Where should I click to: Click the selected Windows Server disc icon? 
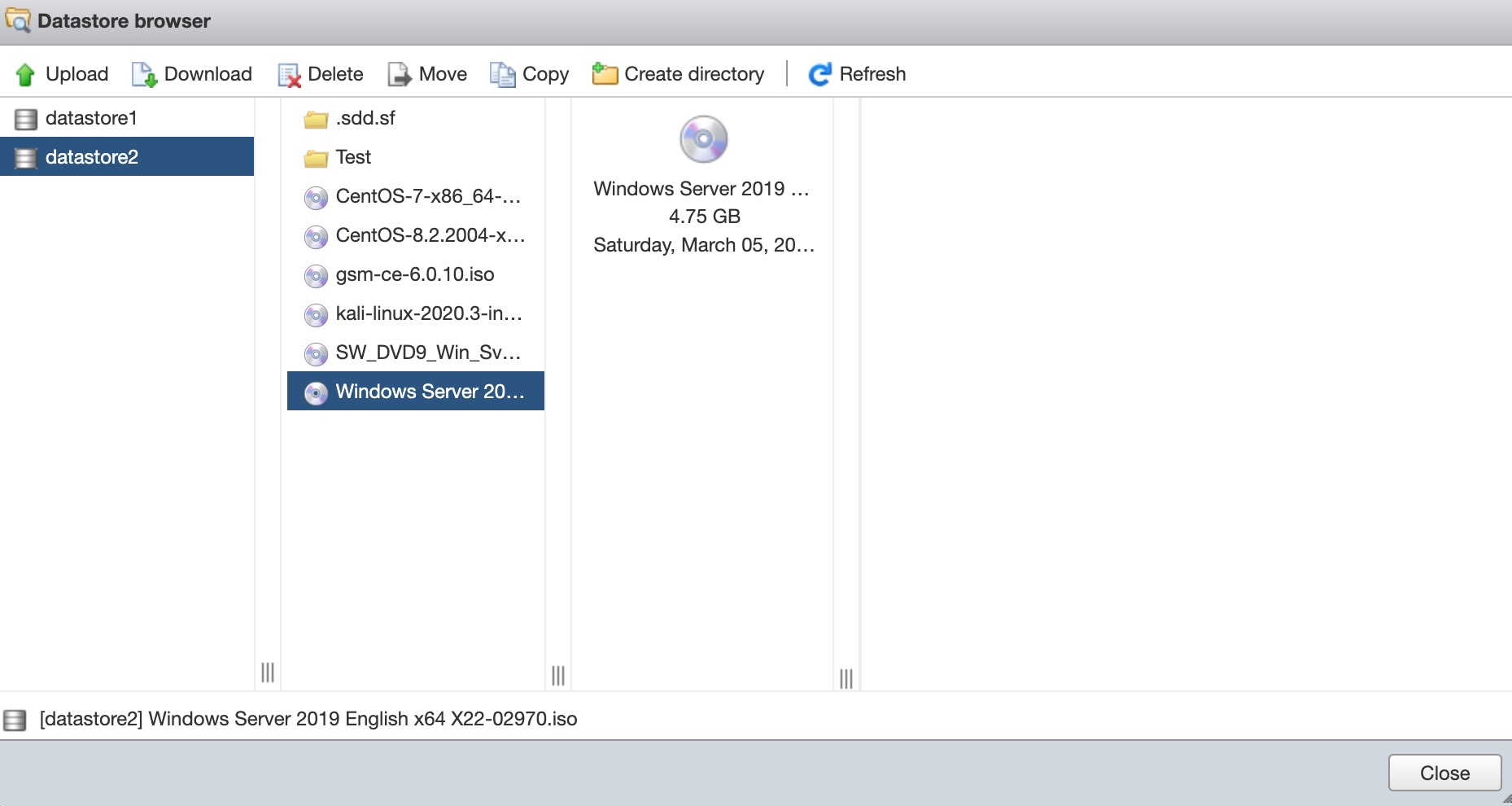(316, 393)
